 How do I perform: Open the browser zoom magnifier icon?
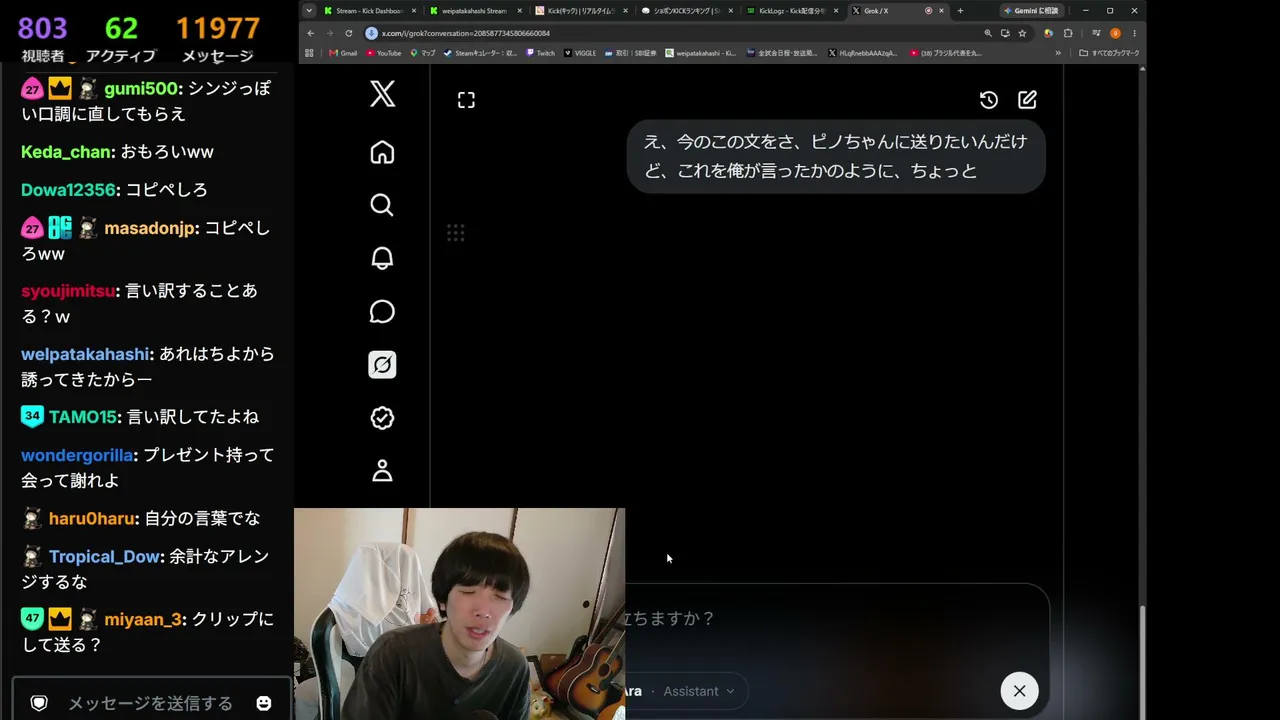click(988, 33)
